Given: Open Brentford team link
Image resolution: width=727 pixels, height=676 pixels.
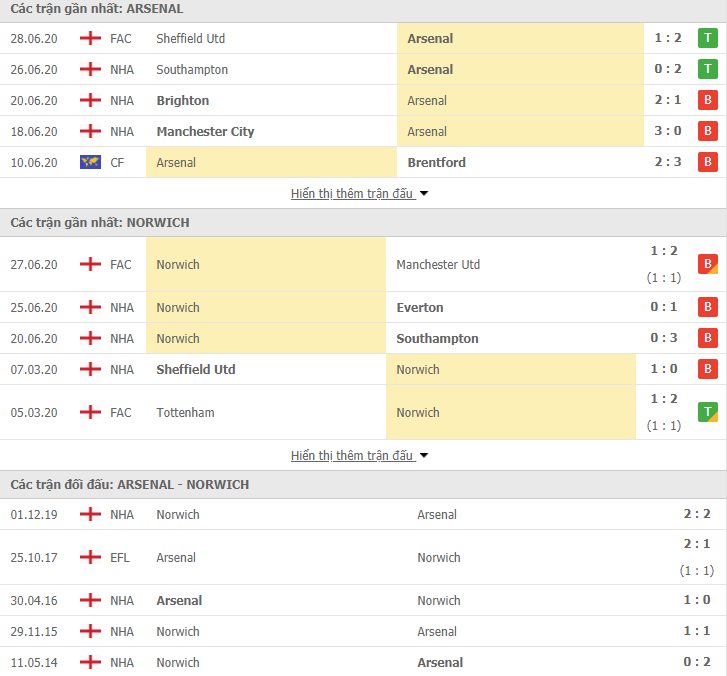Looking at the screenshot, I should tap(436, 162).
